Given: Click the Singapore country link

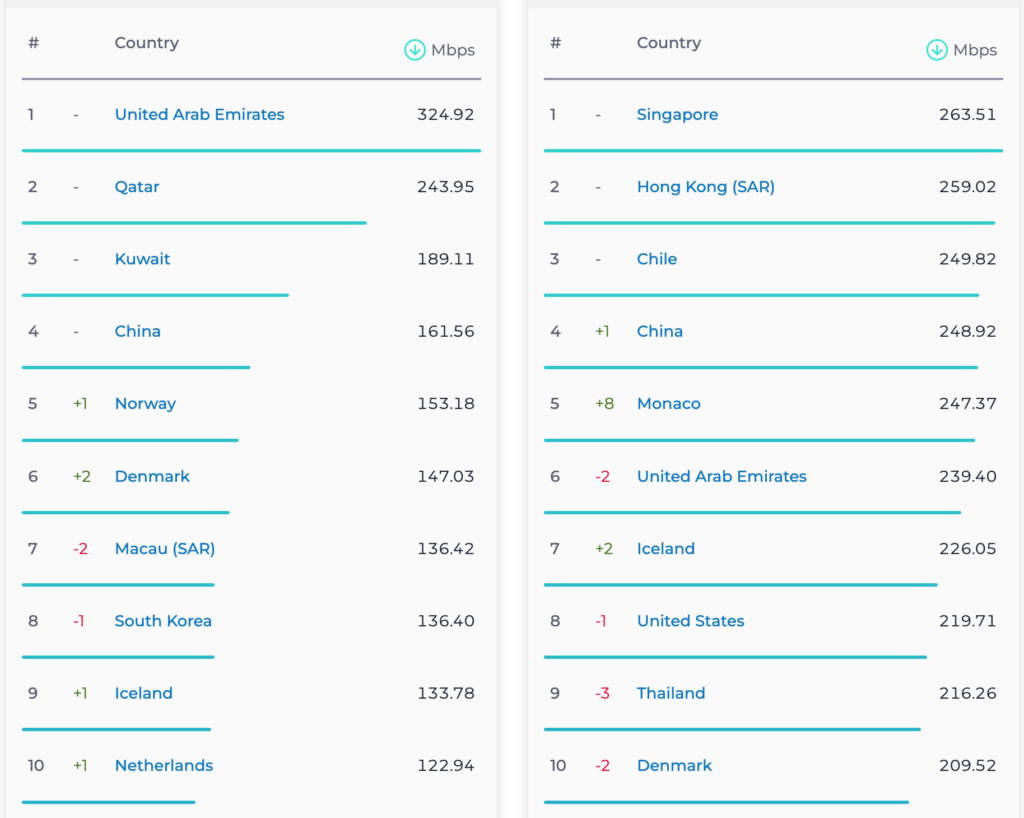Looking at the screenshot, I should (677, 115).
